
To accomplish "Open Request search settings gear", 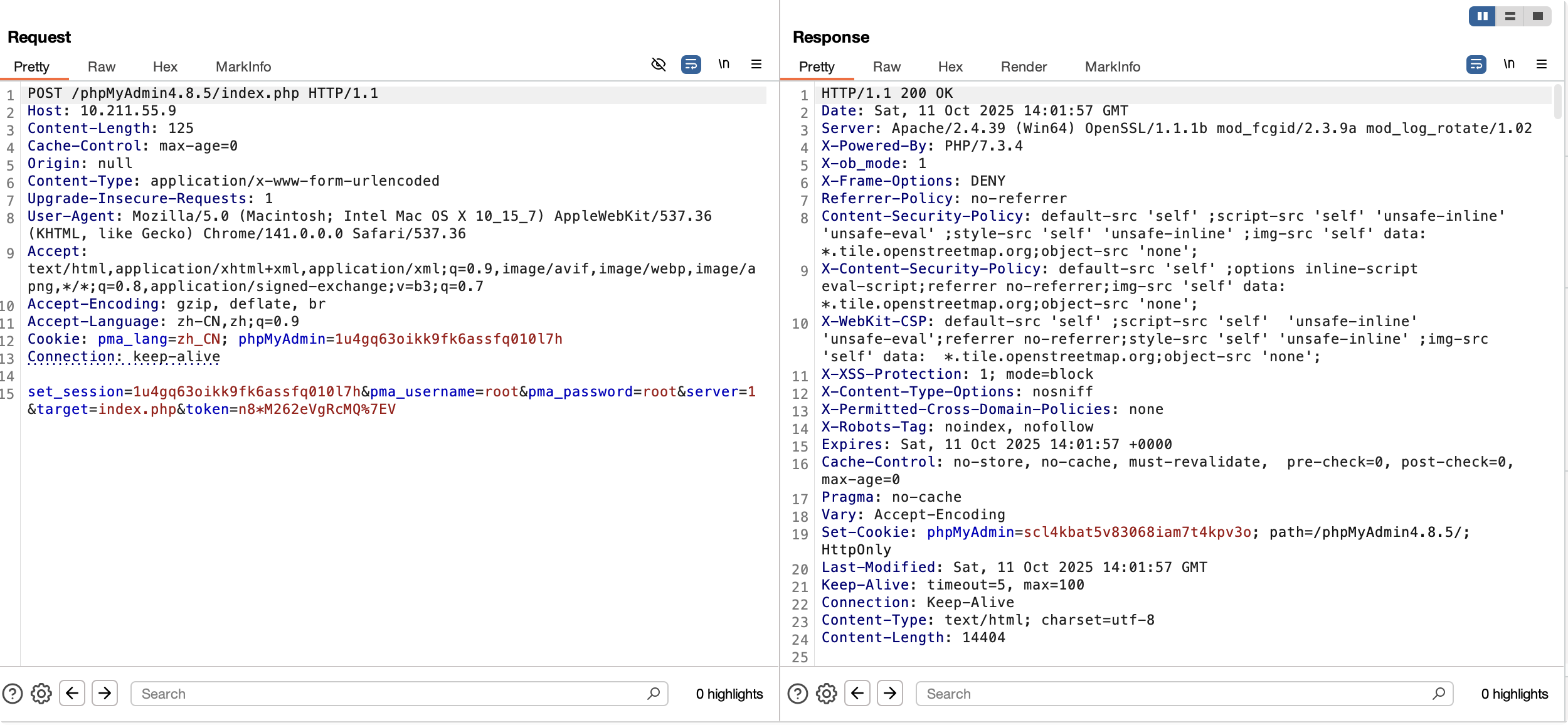I will pos(41,694).
